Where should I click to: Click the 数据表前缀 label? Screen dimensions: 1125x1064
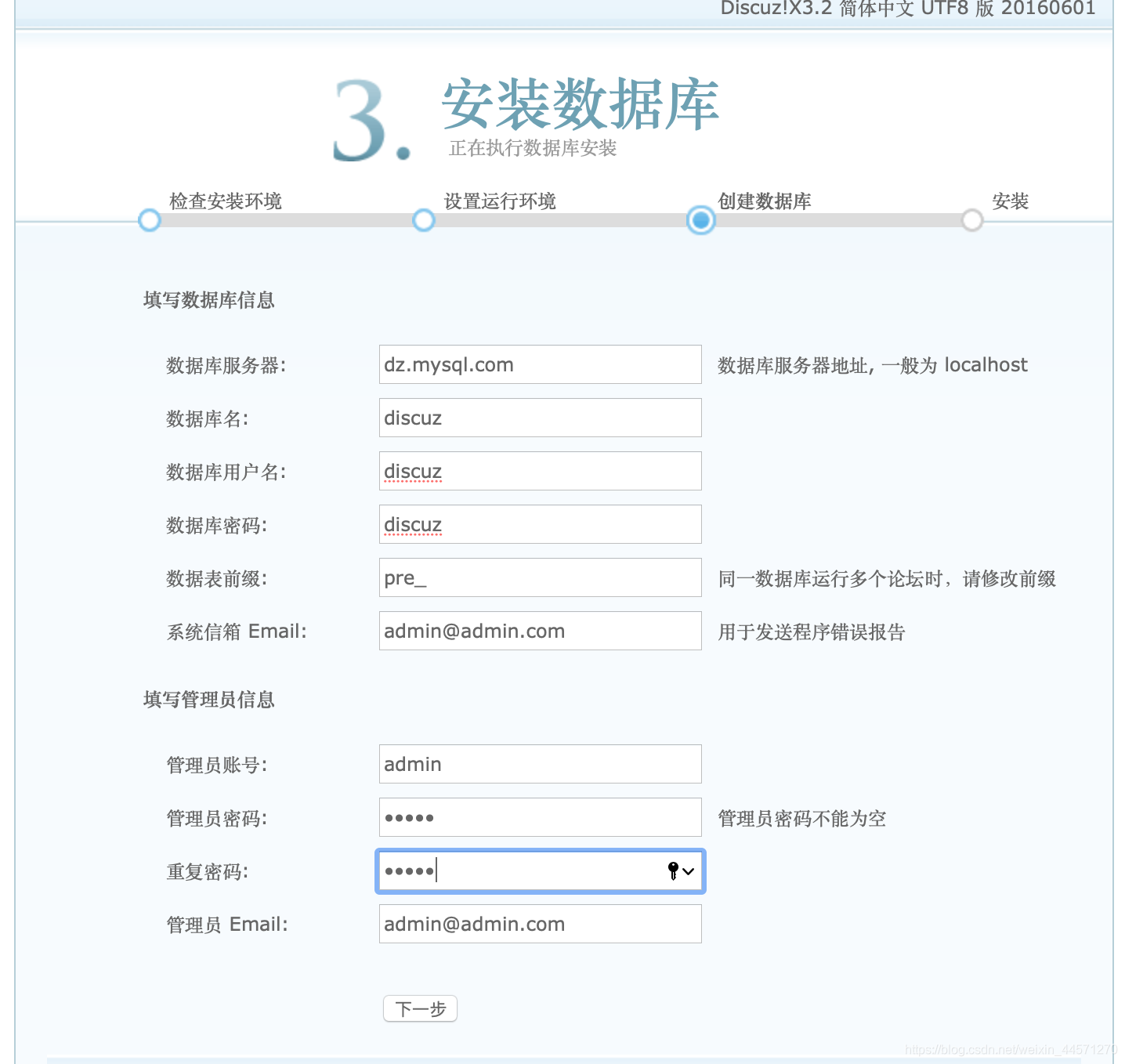217,579
